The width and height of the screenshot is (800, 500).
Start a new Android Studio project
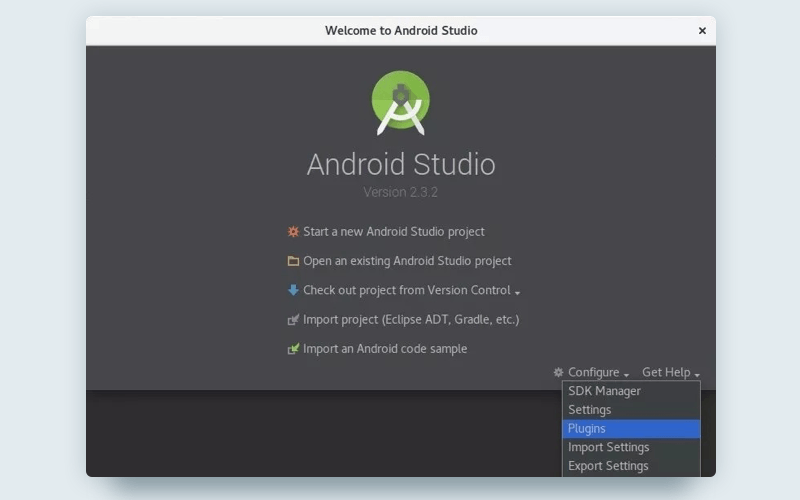pos(393,232)
